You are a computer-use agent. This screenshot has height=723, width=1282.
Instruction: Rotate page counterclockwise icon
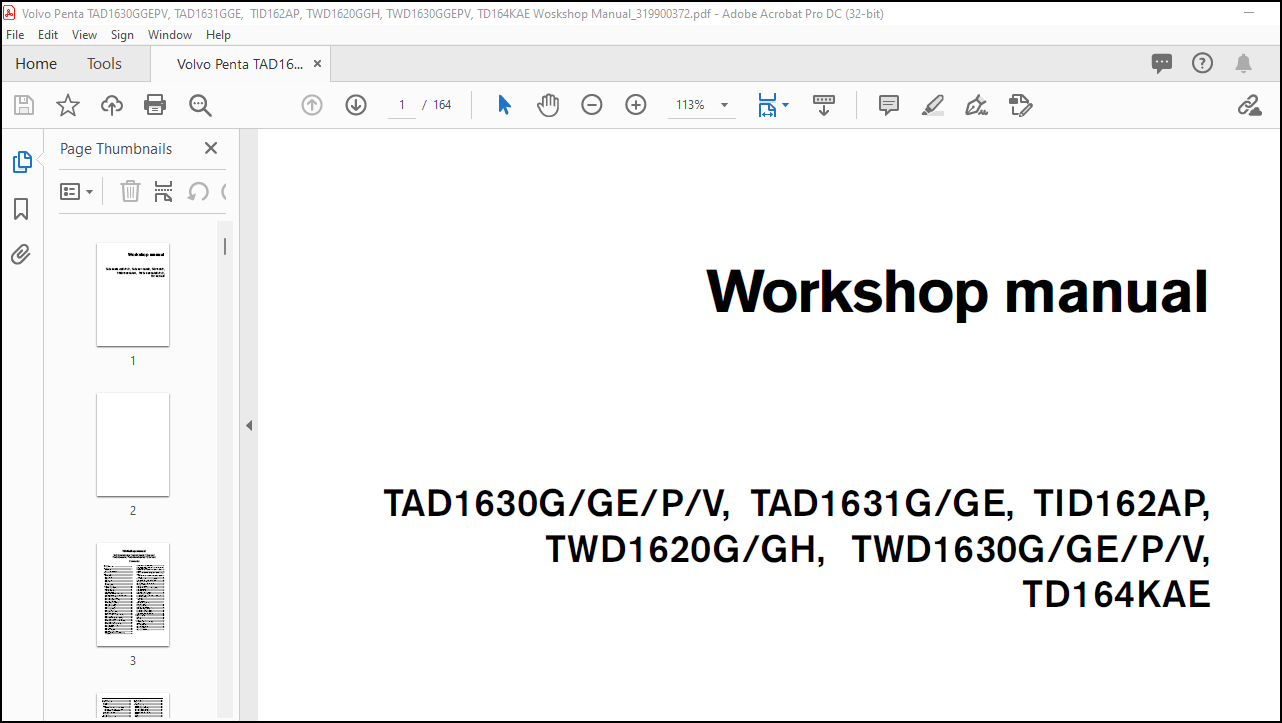point(198,191)
